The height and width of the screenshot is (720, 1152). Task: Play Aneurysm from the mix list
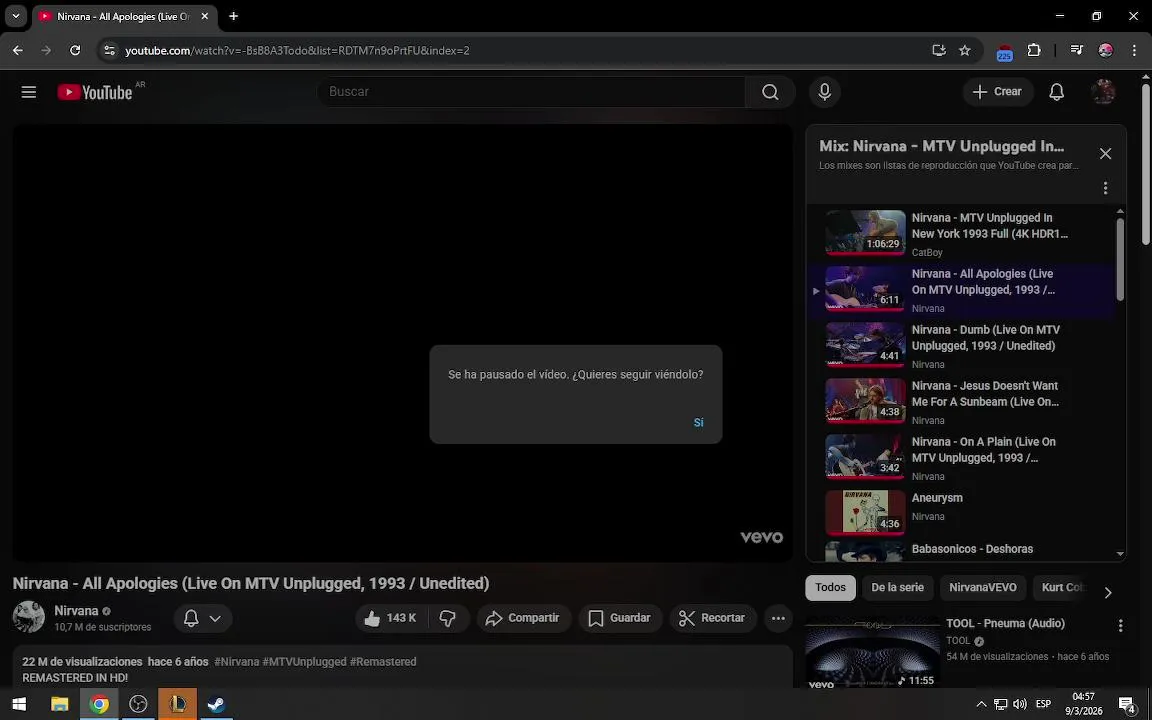click(x=960, y=513)
